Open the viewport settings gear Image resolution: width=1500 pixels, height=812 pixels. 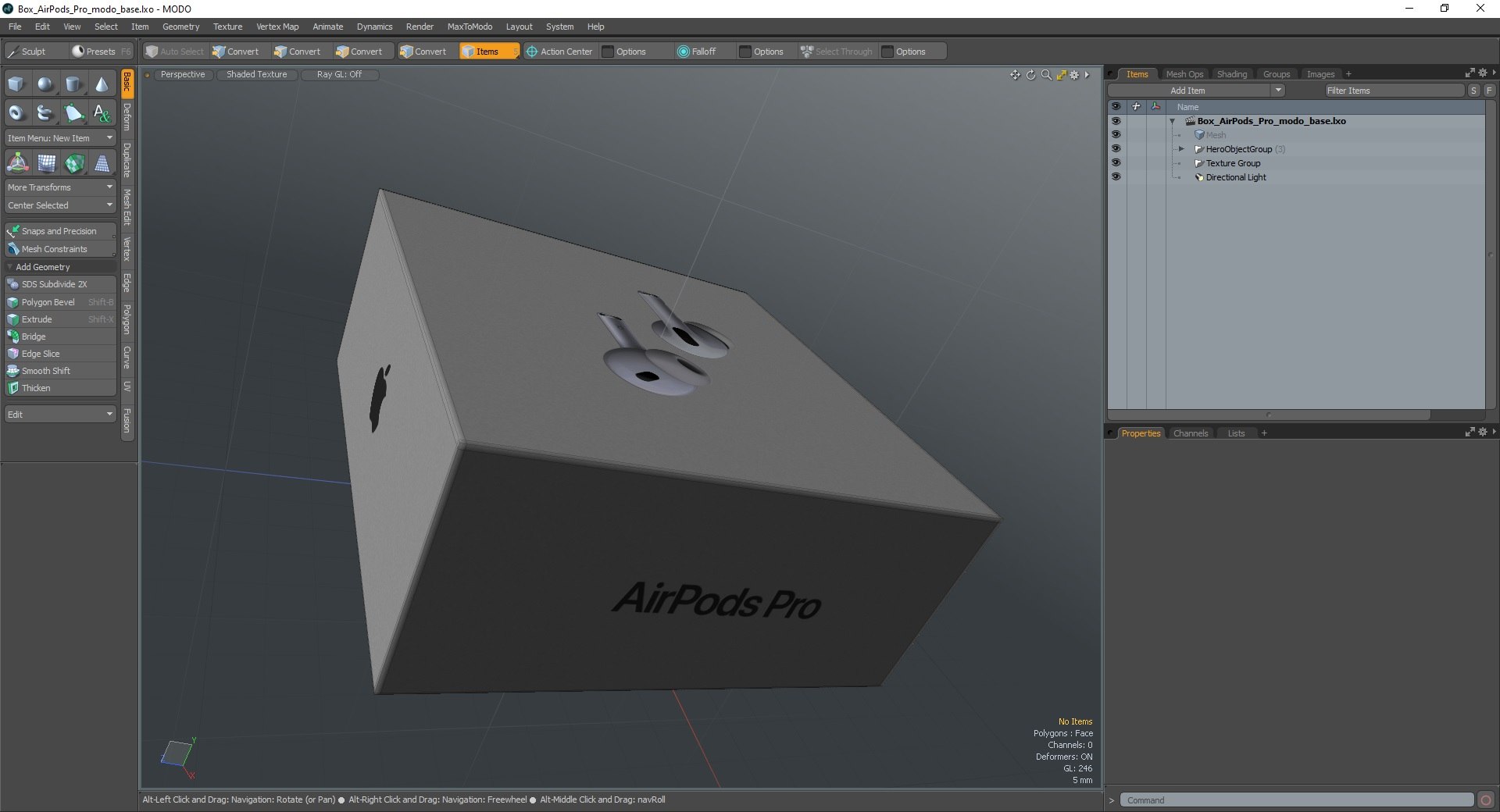1074,75
